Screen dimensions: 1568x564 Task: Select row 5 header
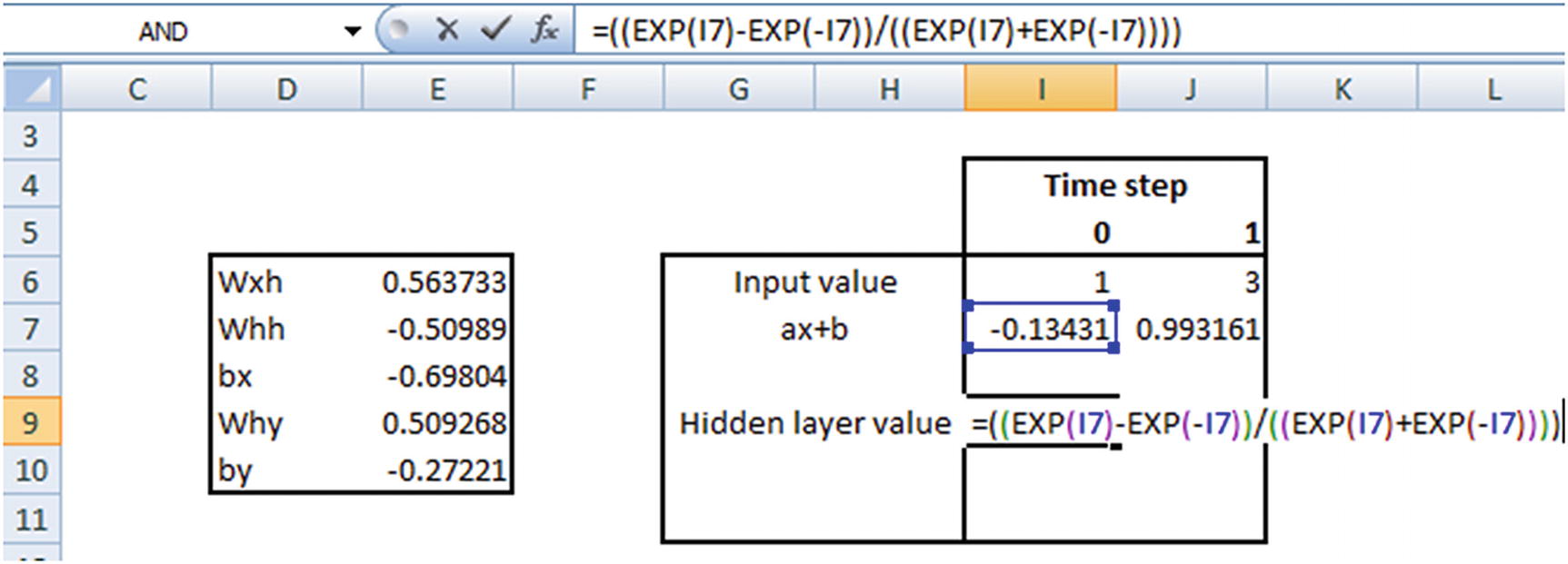(31, 233)
